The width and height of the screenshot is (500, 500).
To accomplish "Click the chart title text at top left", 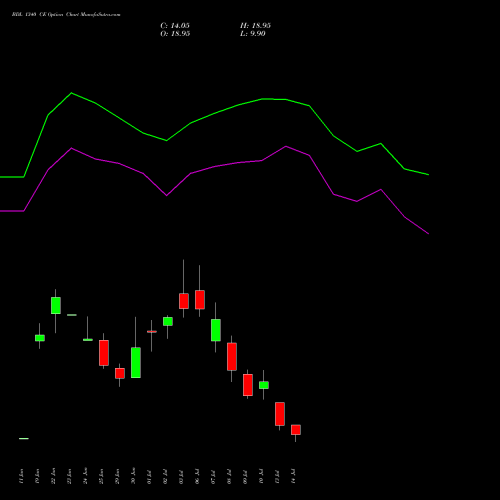I will [66, 15].
